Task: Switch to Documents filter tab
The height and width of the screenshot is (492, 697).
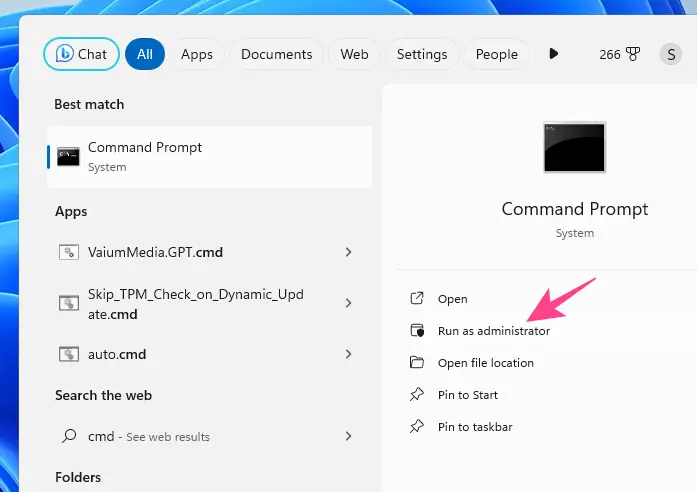Action: 276,54
